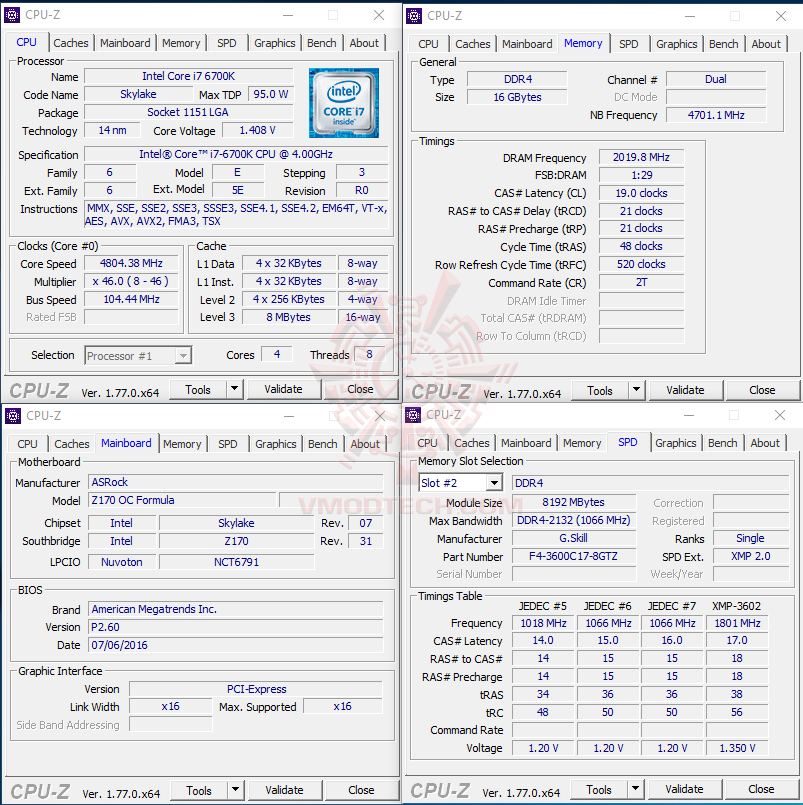Click the CPU-Z icon in the SPD window title bar
Screen dimensions: 803x805
click(x=413, y=415)
